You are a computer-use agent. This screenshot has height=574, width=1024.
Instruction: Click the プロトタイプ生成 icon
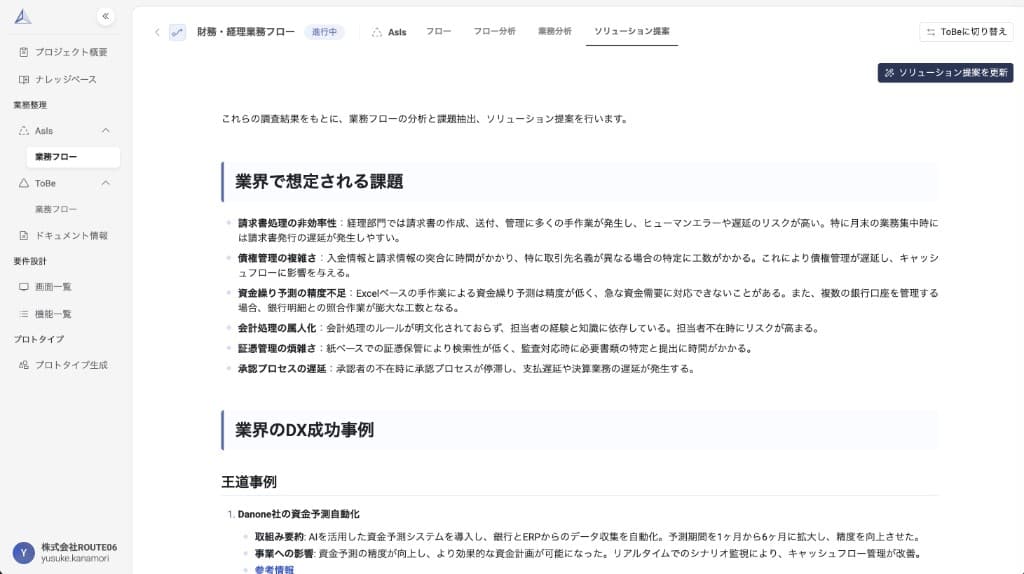pyautogui.click(x=24, y=365)
